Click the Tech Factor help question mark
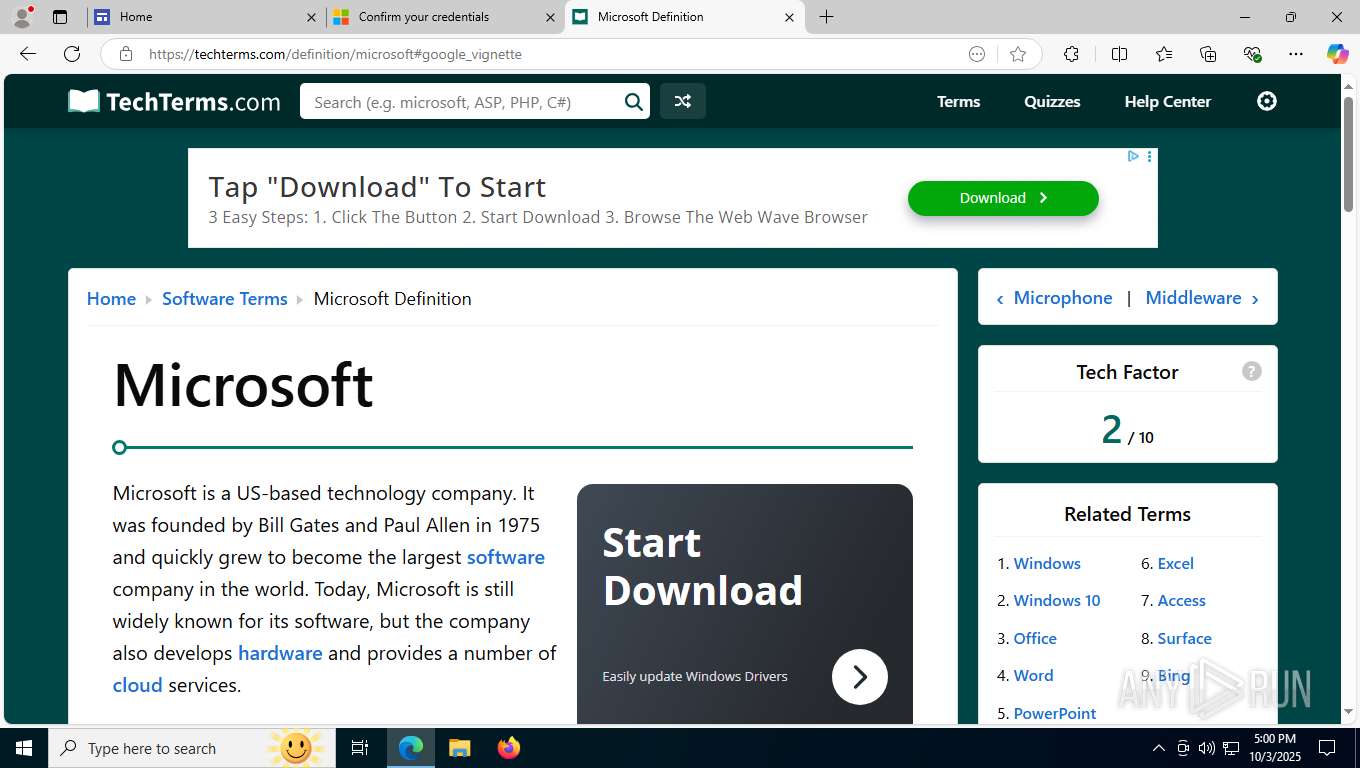The height and width of the screenshot is (768, 1360). coord(1251,371)
